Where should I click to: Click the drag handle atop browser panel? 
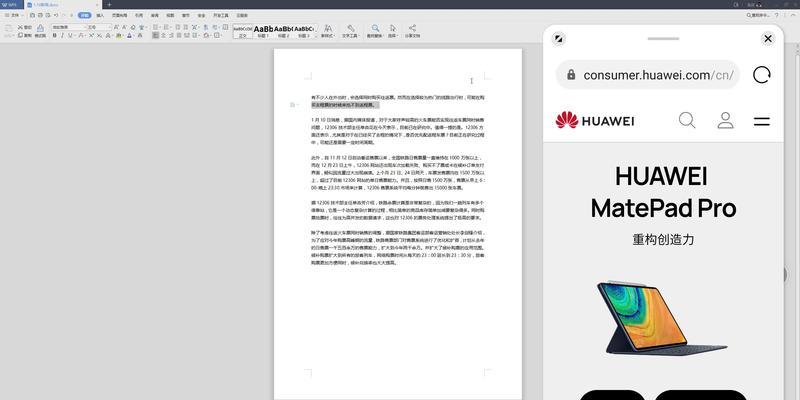tap(663, 39)
